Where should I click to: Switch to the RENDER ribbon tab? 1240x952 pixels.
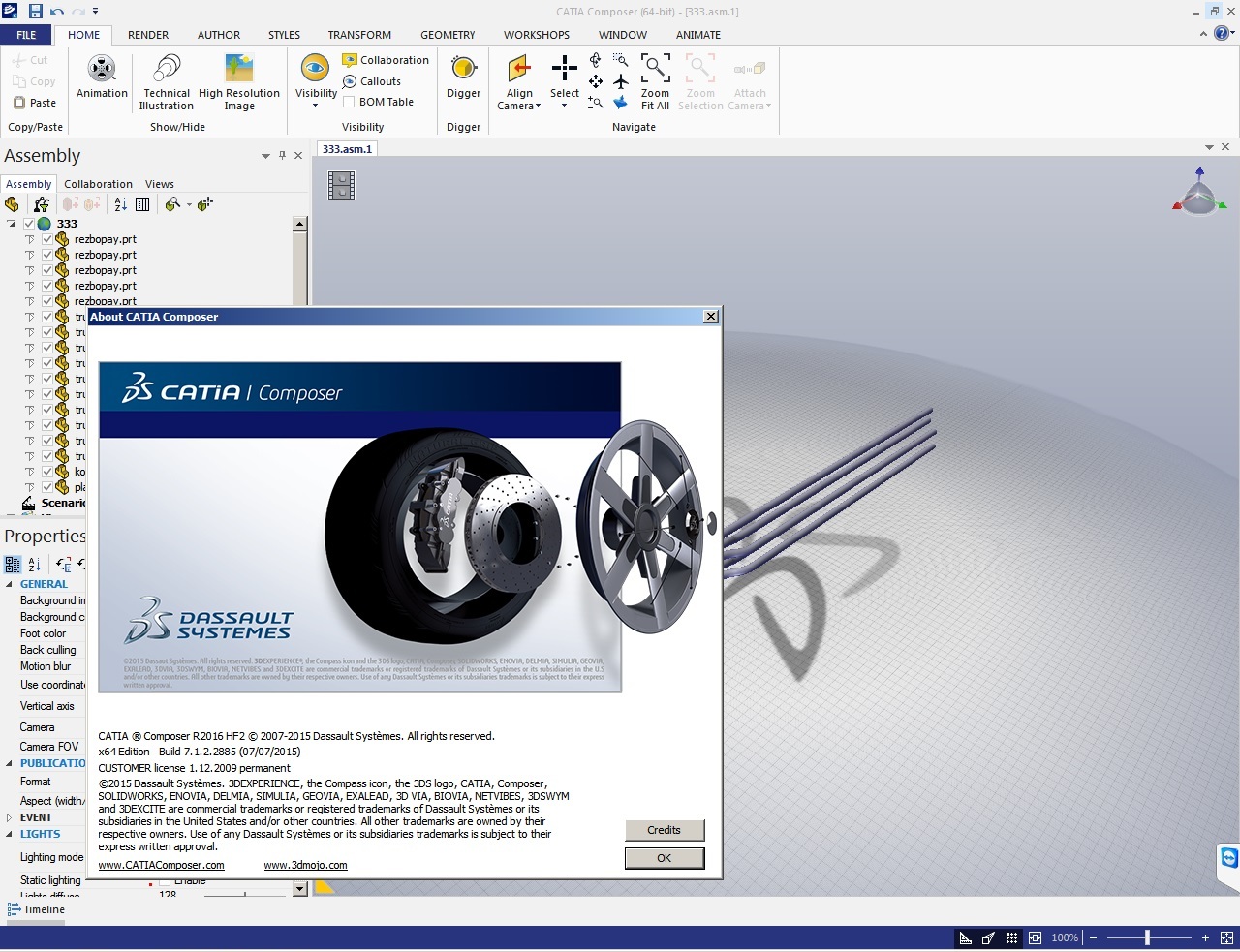click(x=148, y=35)
